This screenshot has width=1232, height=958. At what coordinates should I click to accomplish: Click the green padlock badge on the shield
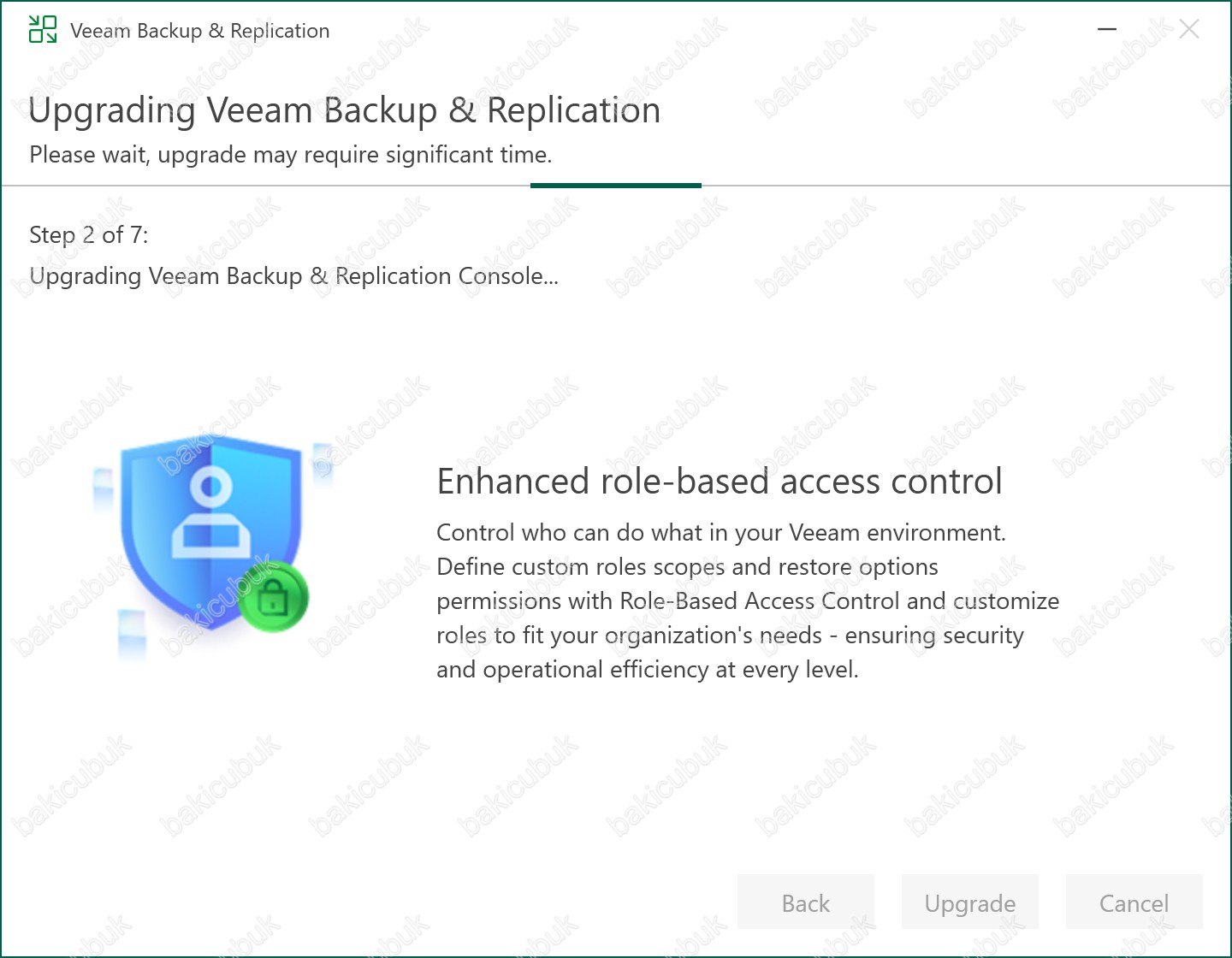click(273, 598)
